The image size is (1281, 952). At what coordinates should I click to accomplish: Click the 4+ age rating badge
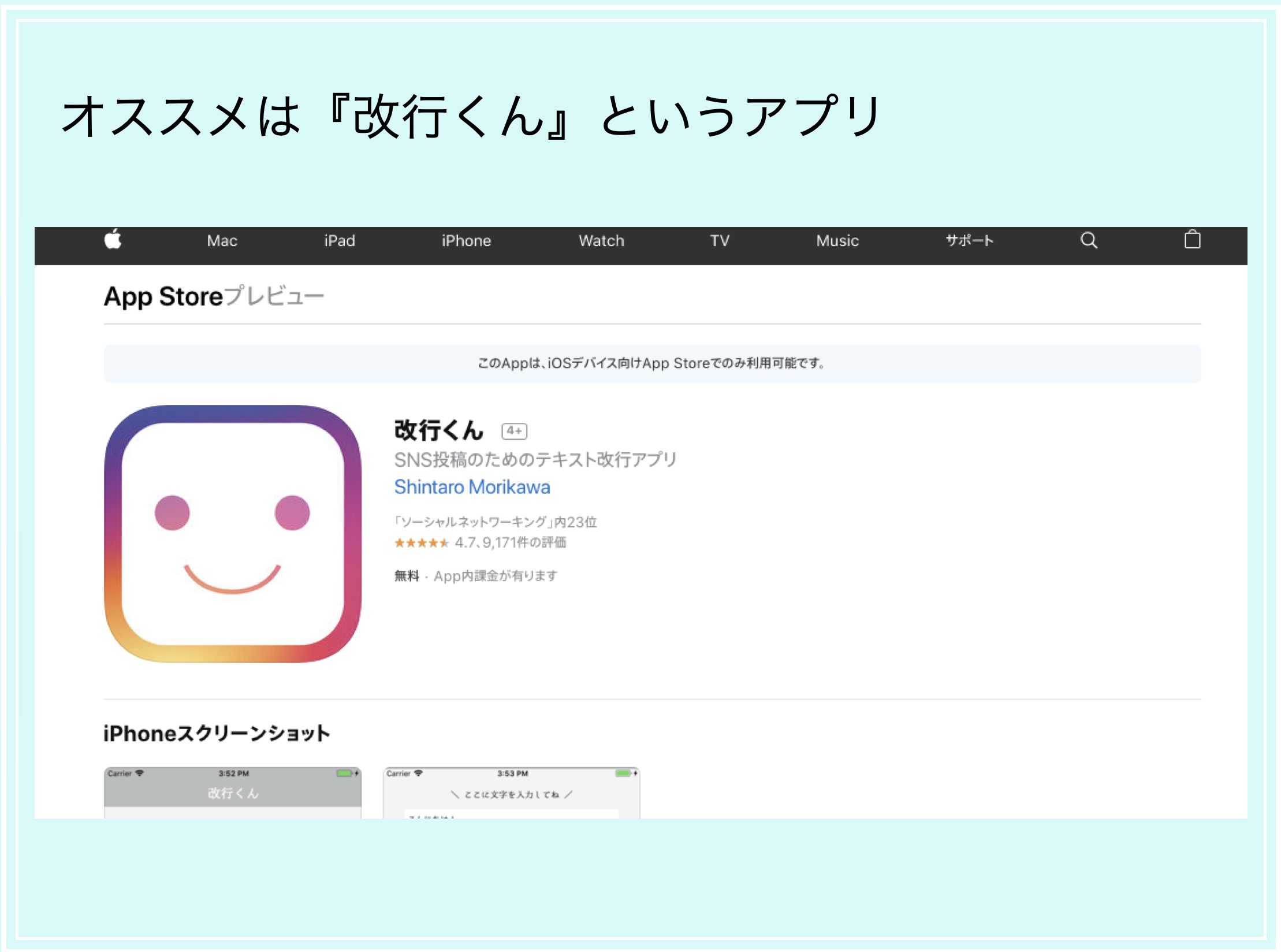pyautogui.click(x=514, y=431)
